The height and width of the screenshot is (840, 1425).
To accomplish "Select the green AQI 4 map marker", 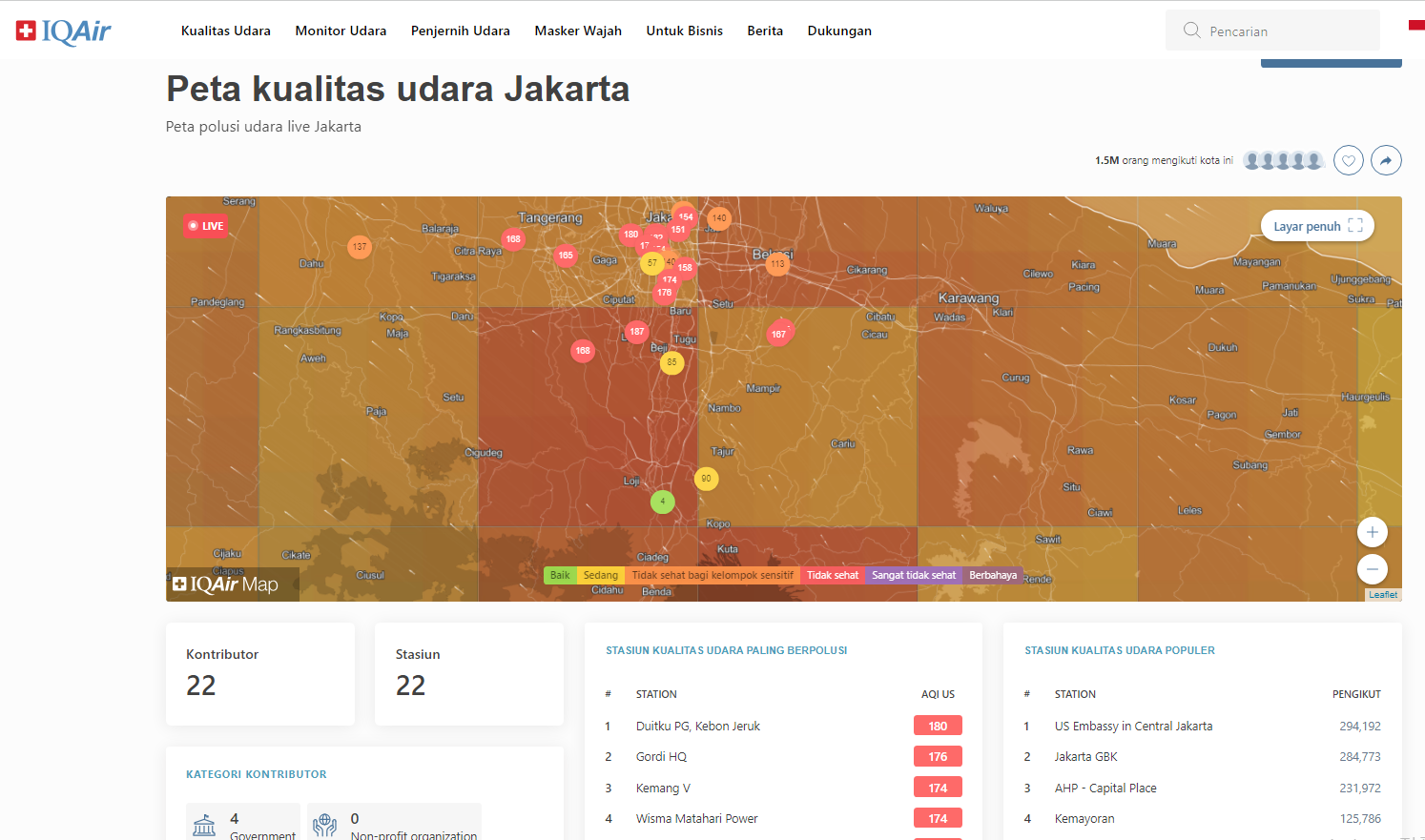I will (663, 502).
